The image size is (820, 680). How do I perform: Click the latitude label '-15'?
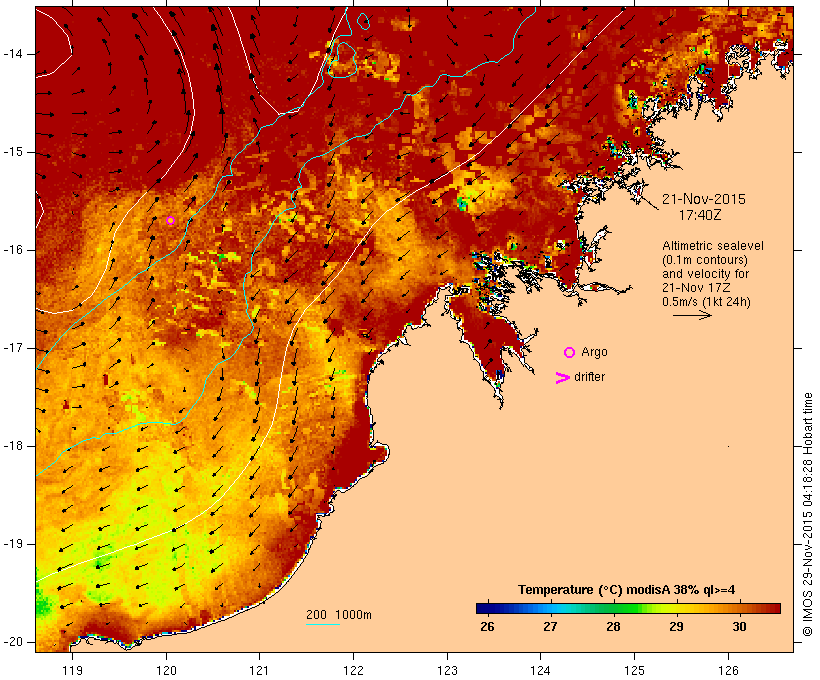point(13,152)
